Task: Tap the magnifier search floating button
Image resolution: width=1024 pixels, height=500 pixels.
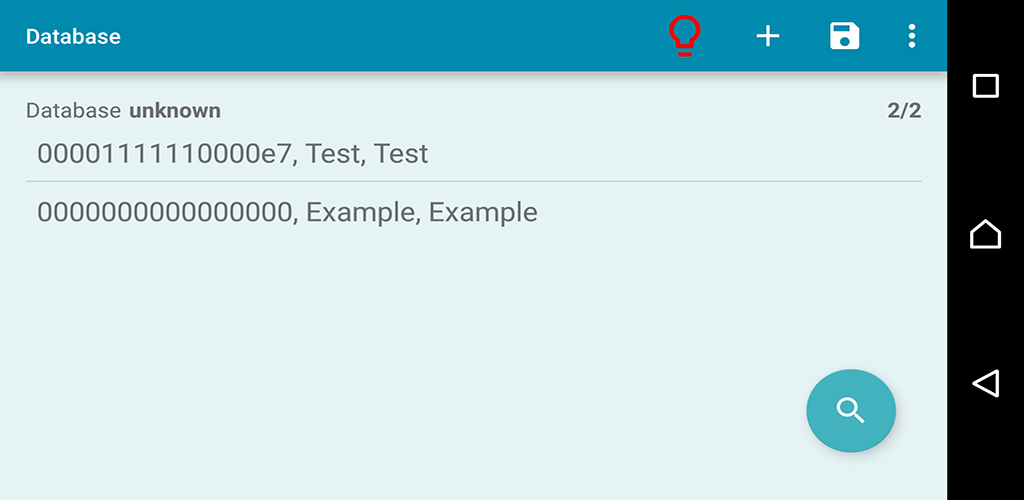Action: 851,411
